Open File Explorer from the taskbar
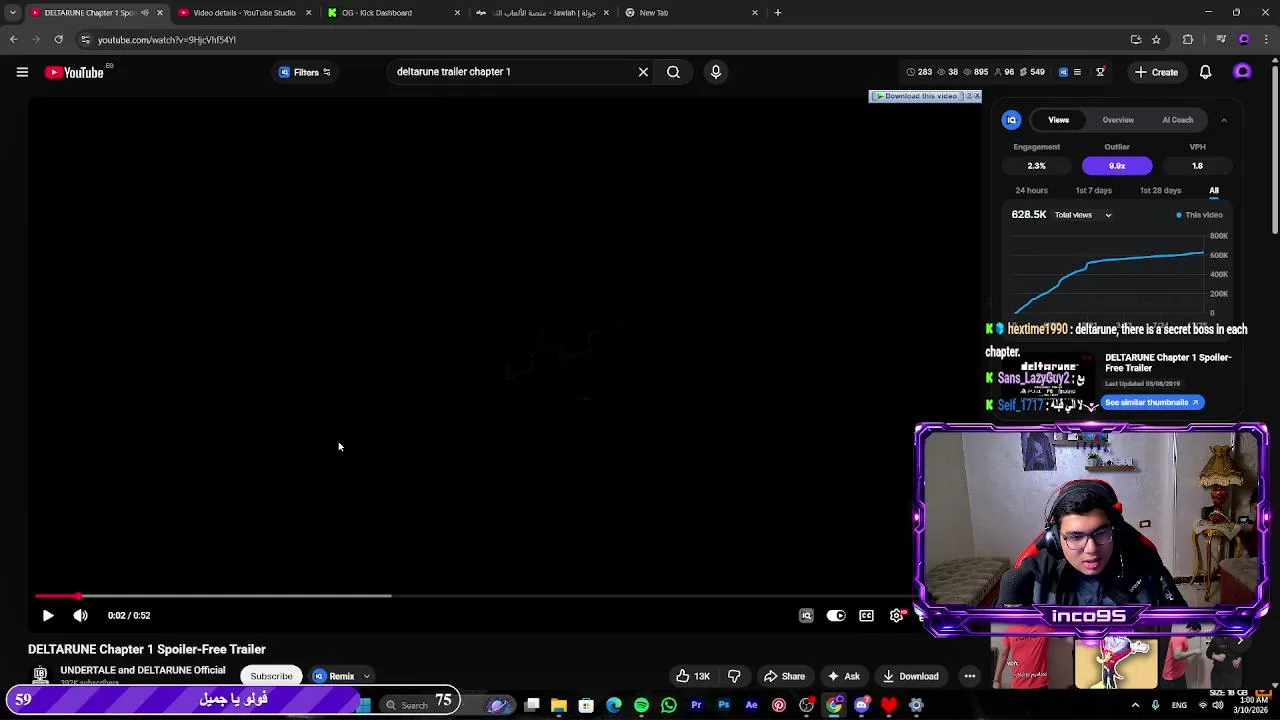This screenshot has width=1280, height=720. (559, 706)
